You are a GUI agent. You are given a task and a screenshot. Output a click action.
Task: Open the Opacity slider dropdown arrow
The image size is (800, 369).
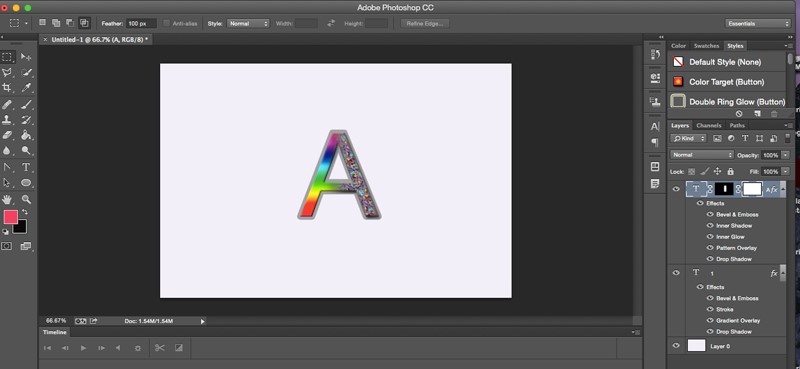click(785, 155)
